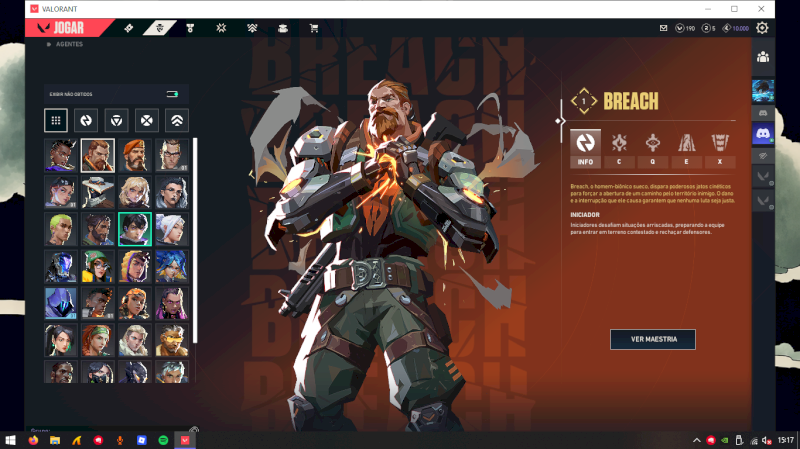Select Killjoy agent with green beanie
Viewport: 800px width, 449px height.
coord(97,266)
